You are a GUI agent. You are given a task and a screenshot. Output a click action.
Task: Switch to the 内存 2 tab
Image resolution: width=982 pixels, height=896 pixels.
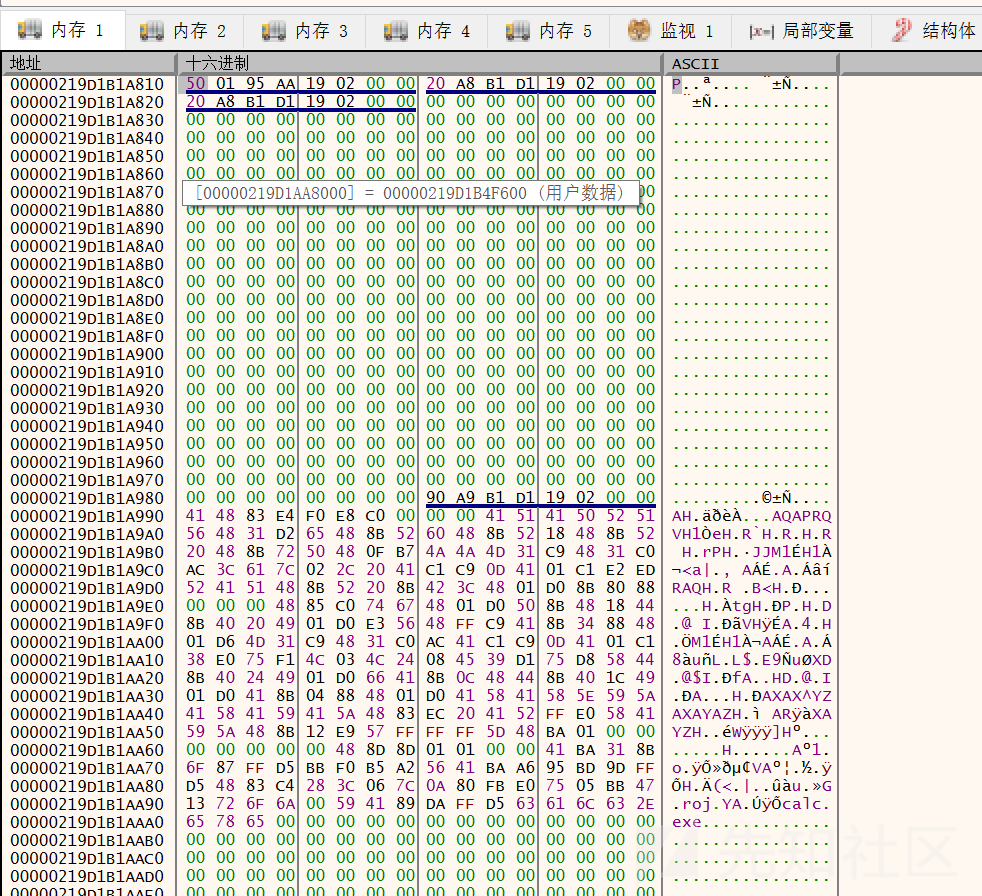point(183,31)
